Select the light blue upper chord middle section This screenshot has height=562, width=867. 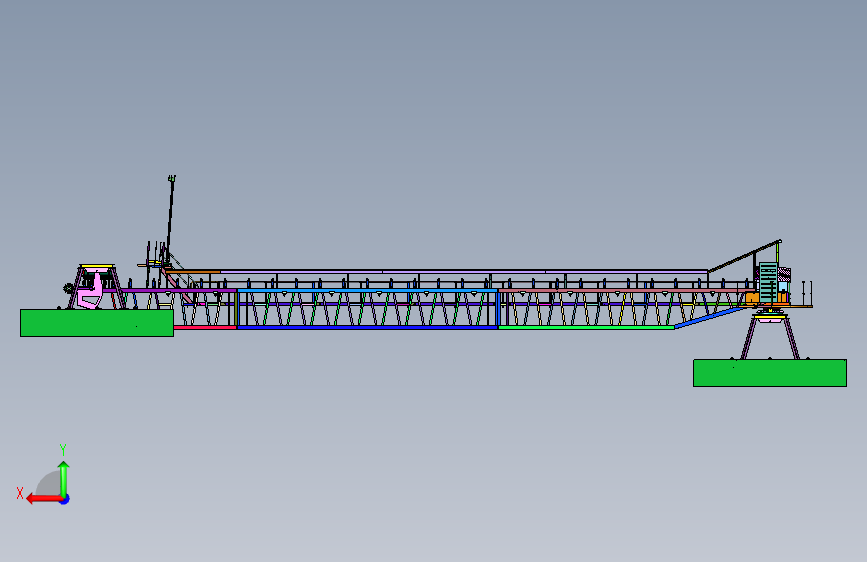[x=368, y=290]
